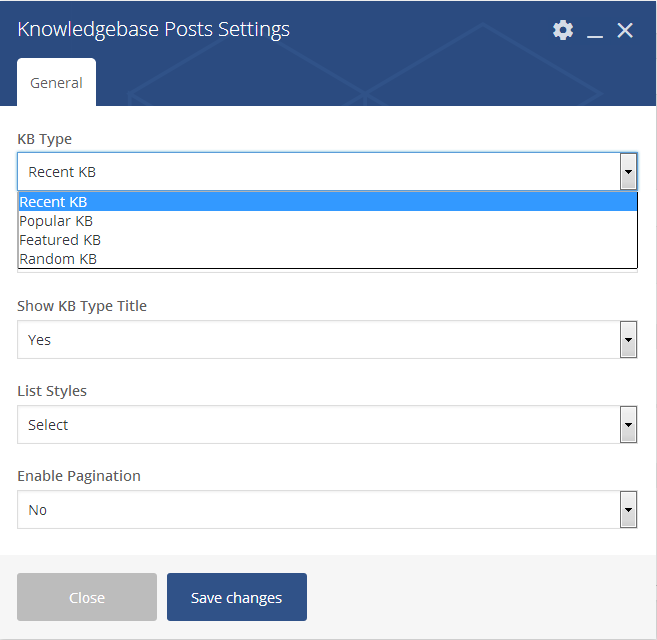This screenshot has width=657, height=640.
Task: Collapse KB Type list via its arrow button
Action: point(628,172)
